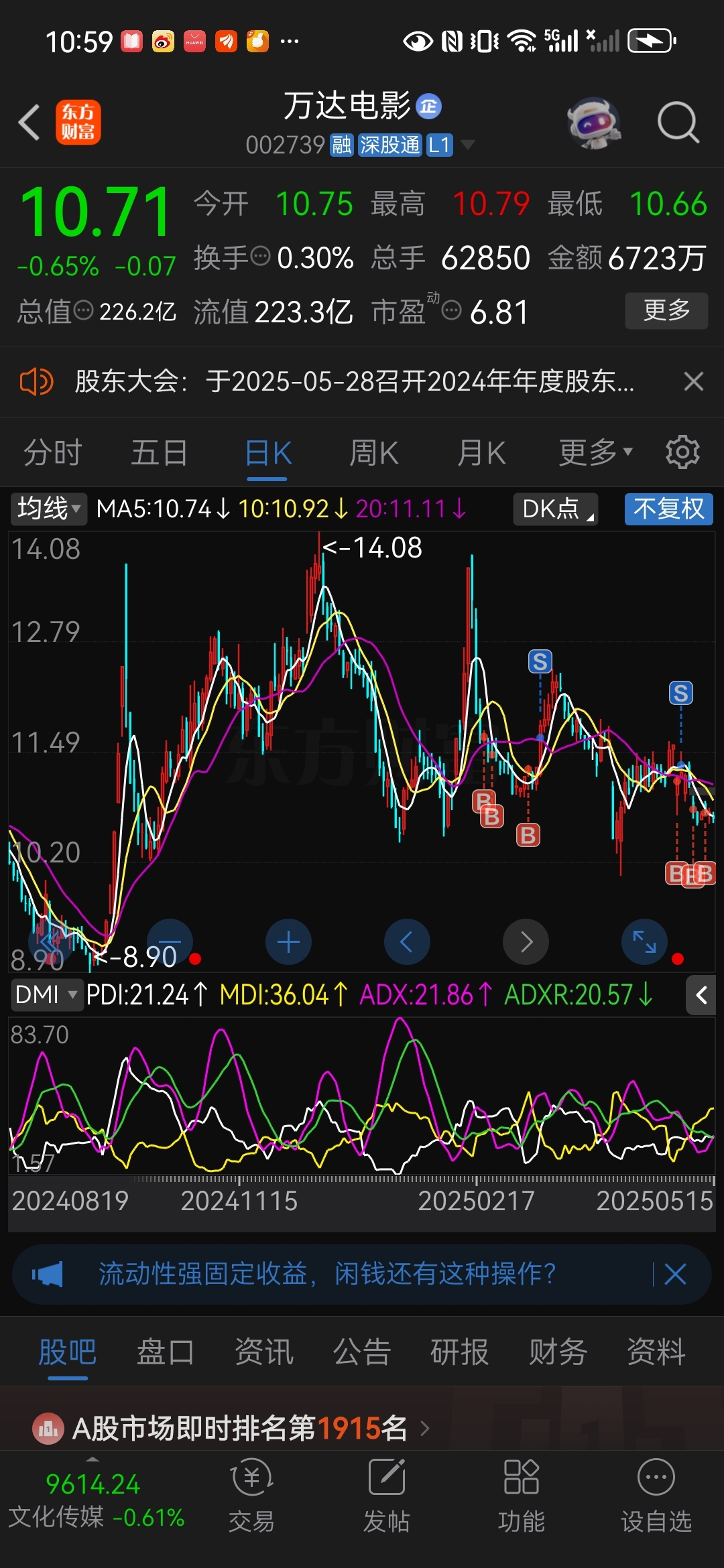Open the 流动性强固定收益 promo link
The width and height of the screenshot is (724, 1568).
(327, 1274)
